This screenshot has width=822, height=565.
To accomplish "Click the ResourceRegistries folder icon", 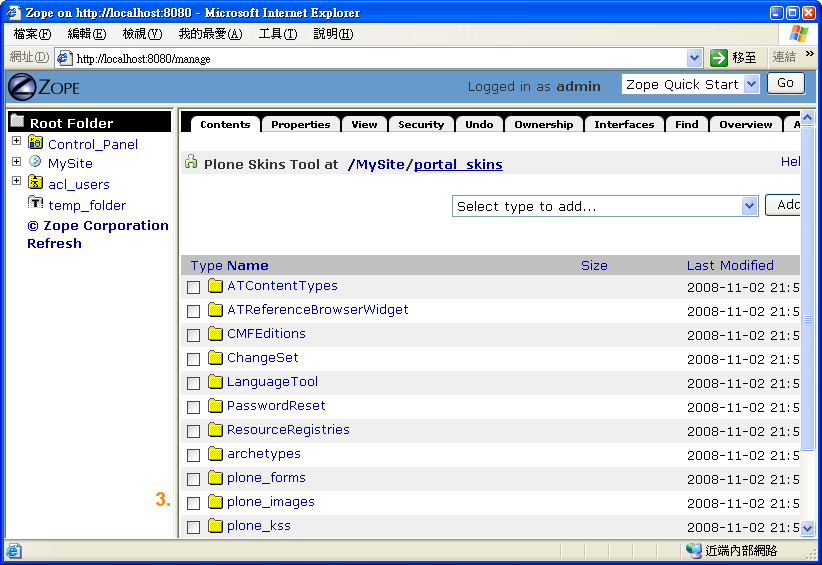I will (215, 430).
